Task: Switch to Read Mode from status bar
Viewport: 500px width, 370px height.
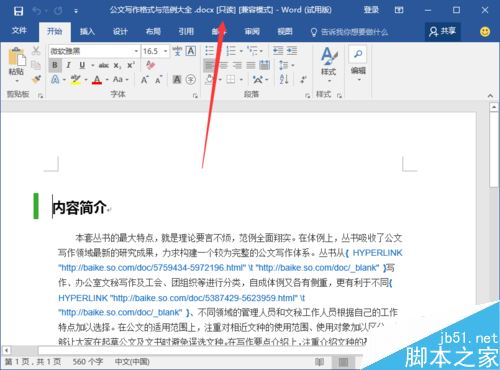Action: tap(319, 362)
